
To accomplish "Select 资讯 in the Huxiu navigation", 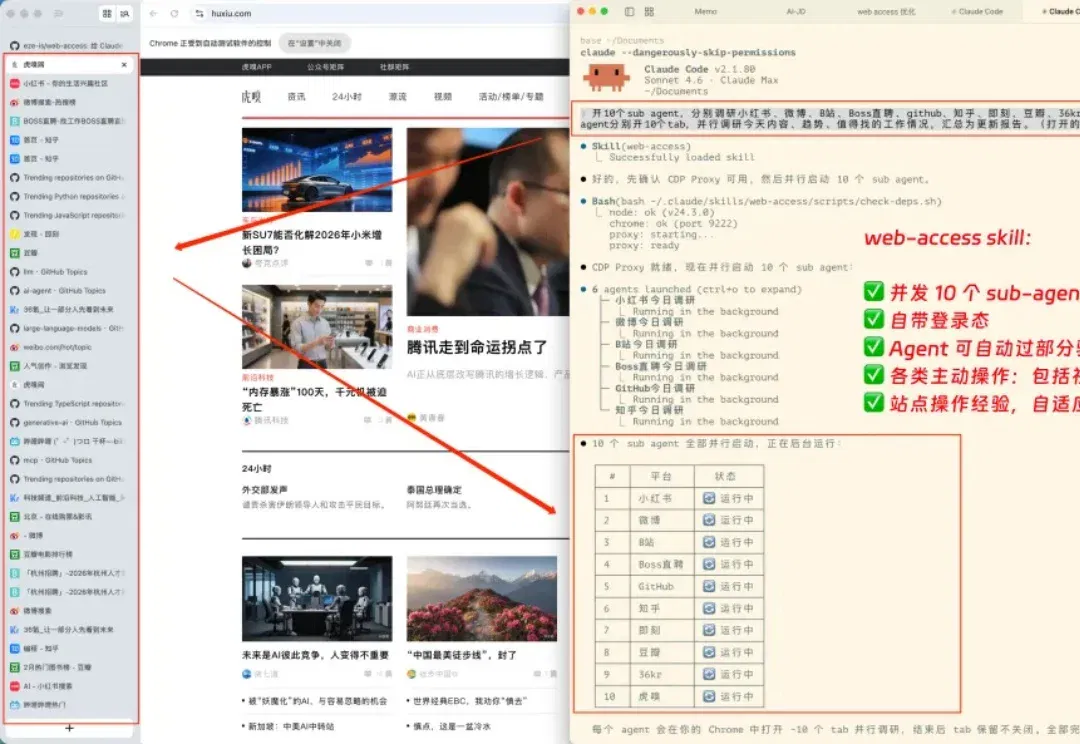I will (x=296, y=96).
